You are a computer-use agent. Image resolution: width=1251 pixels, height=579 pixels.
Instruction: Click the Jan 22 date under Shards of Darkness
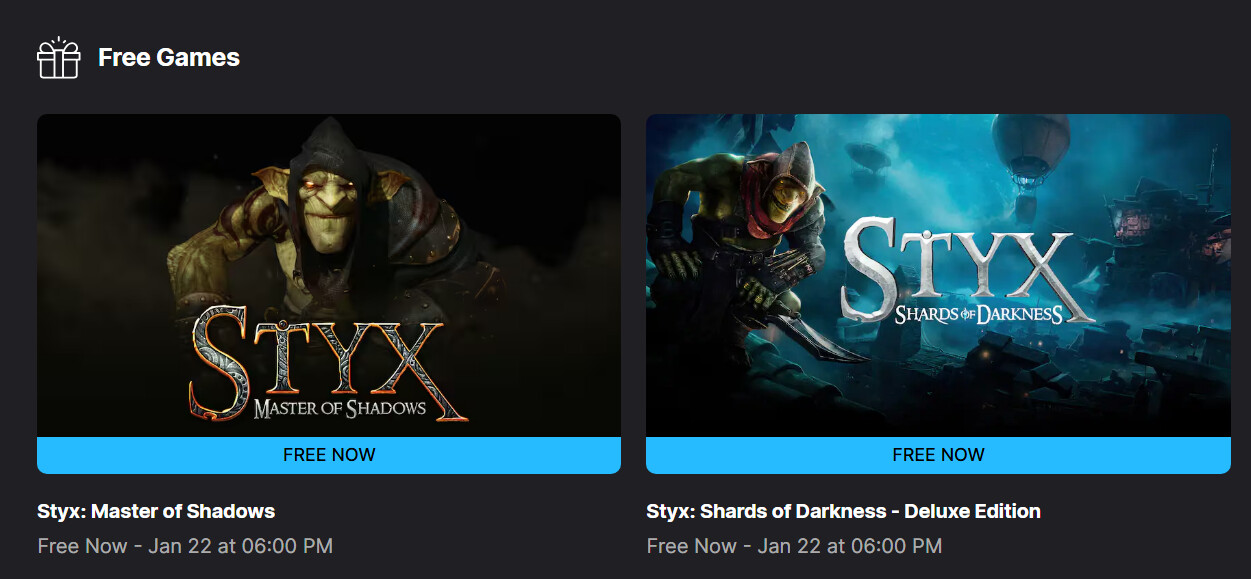[850, 546]
